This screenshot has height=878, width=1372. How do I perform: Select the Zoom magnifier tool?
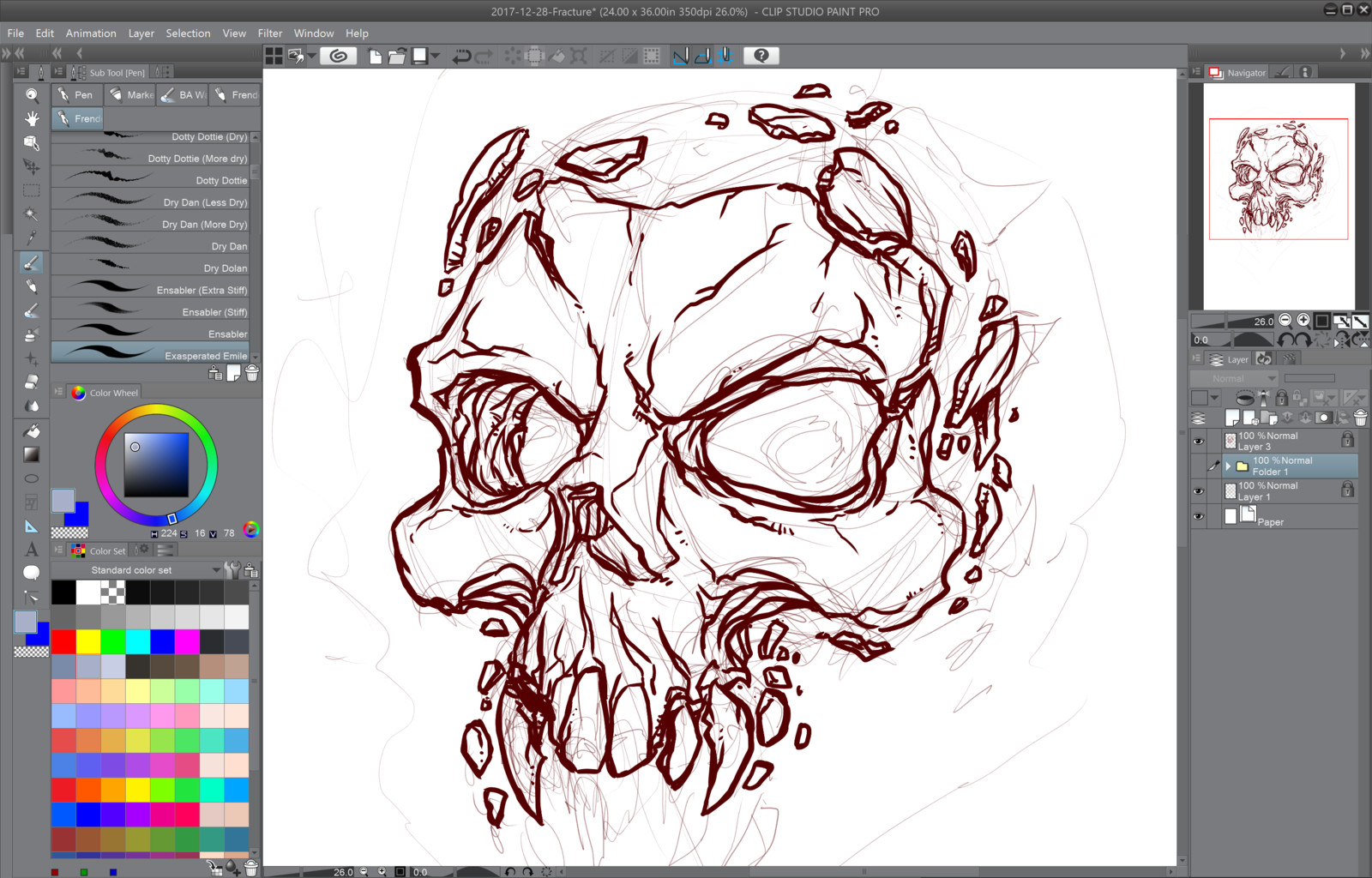point(32,94)
